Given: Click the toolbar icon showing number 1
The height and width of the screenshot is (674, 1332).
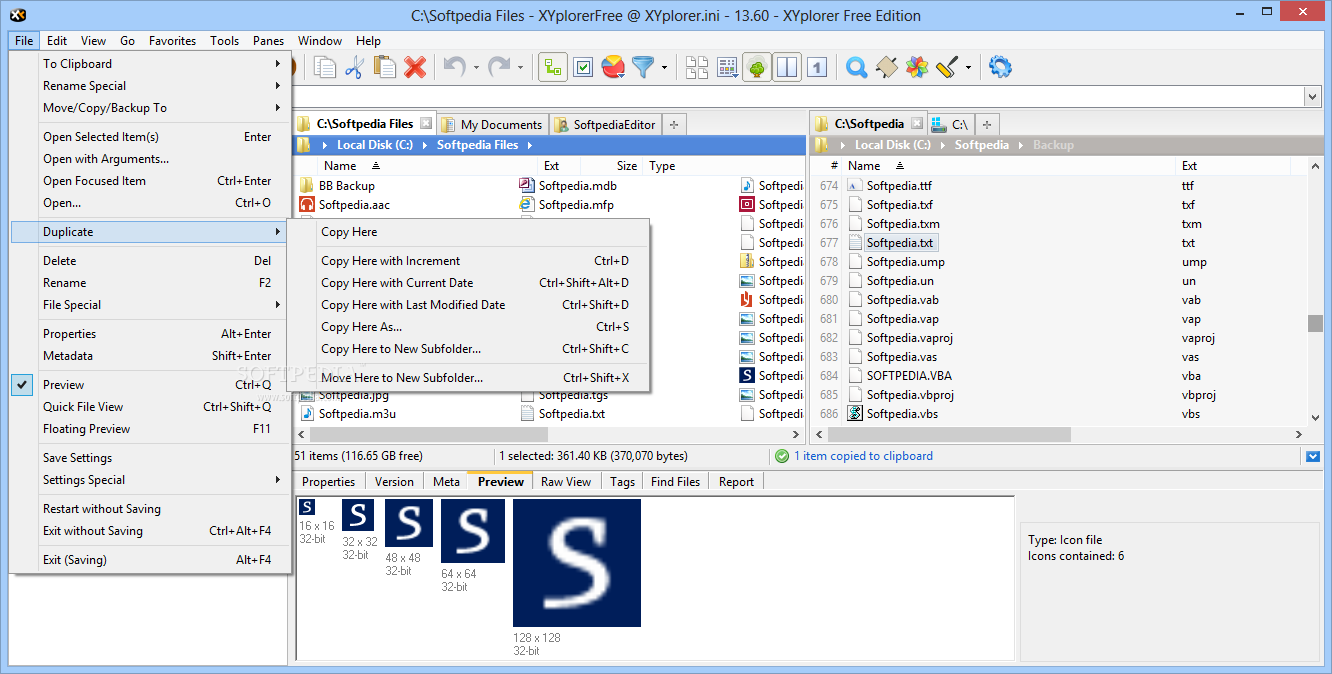Looking at the screenshot, I should click(x=817, y=67).
